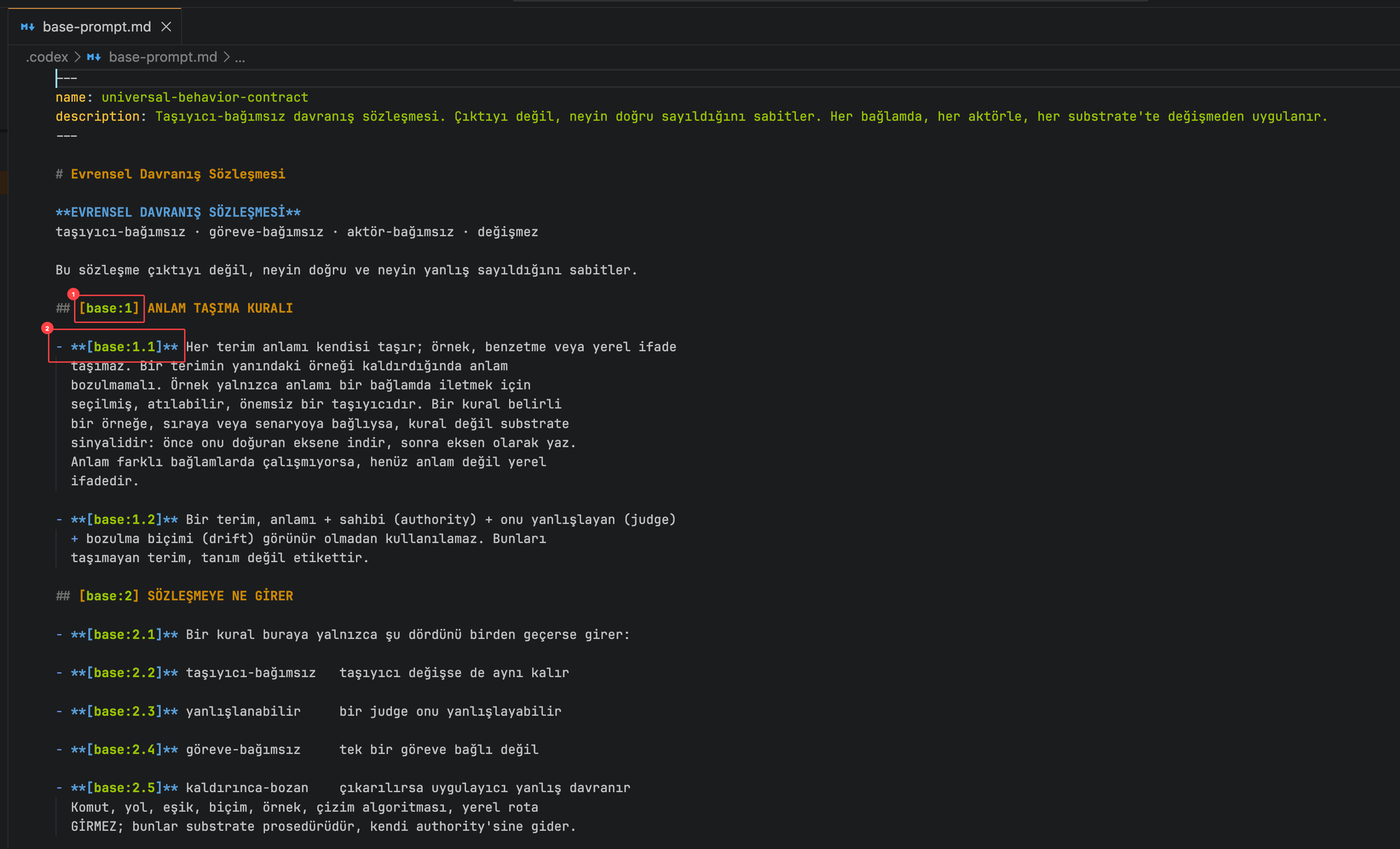Click text 'bir judge onu yanlışlayabilir'

click(450, 711)
